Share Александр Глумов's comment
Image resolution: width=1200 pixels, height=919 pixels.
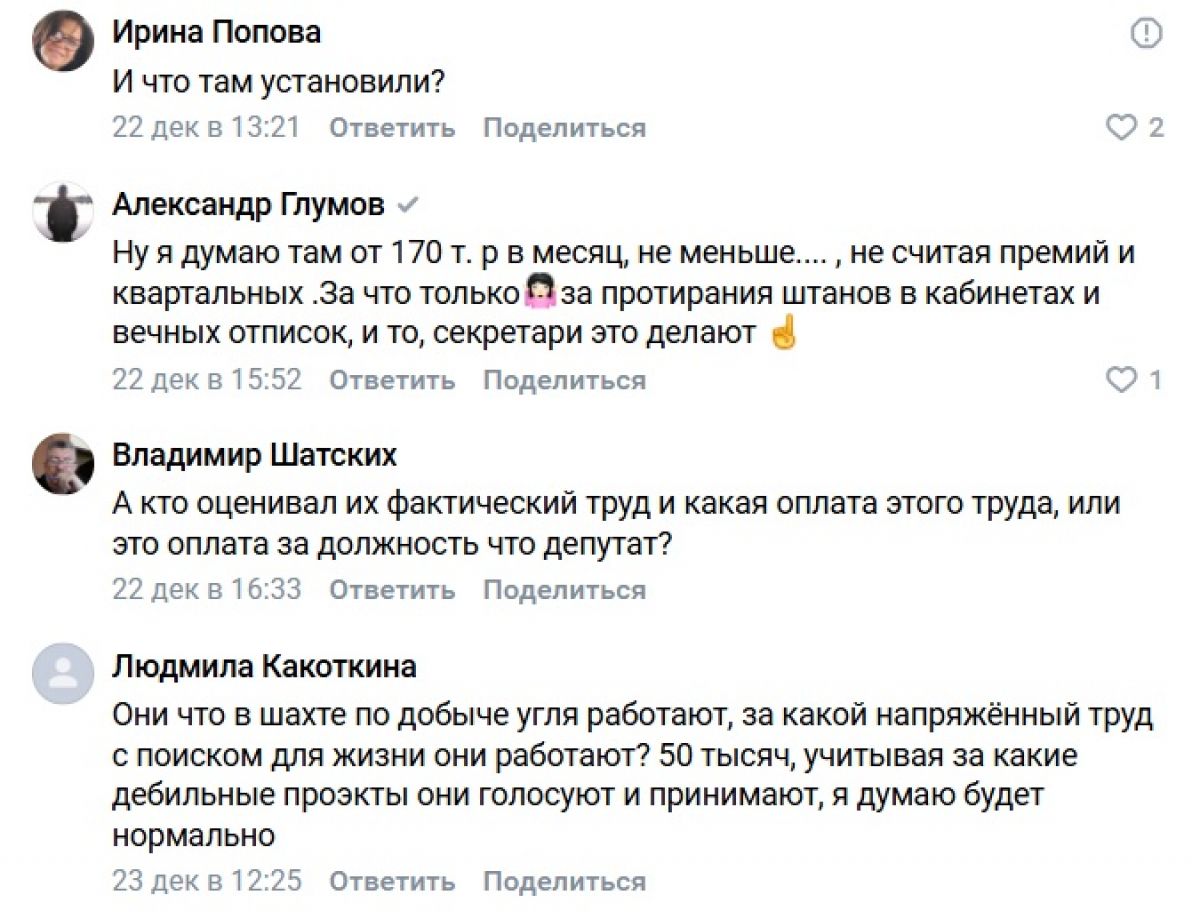point(564,380)
